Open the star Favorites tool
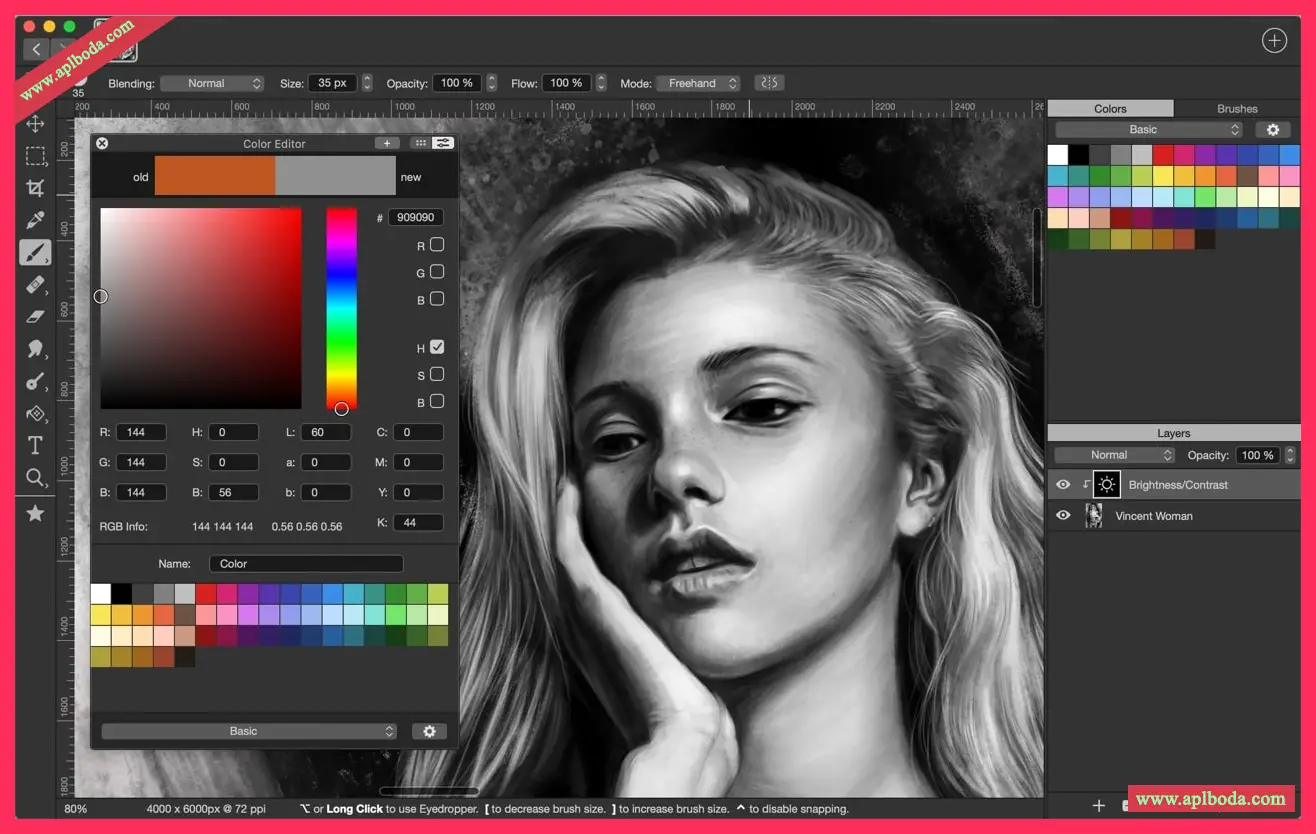The width and height of the screenshot is (1316, 834). coord(35,513)
